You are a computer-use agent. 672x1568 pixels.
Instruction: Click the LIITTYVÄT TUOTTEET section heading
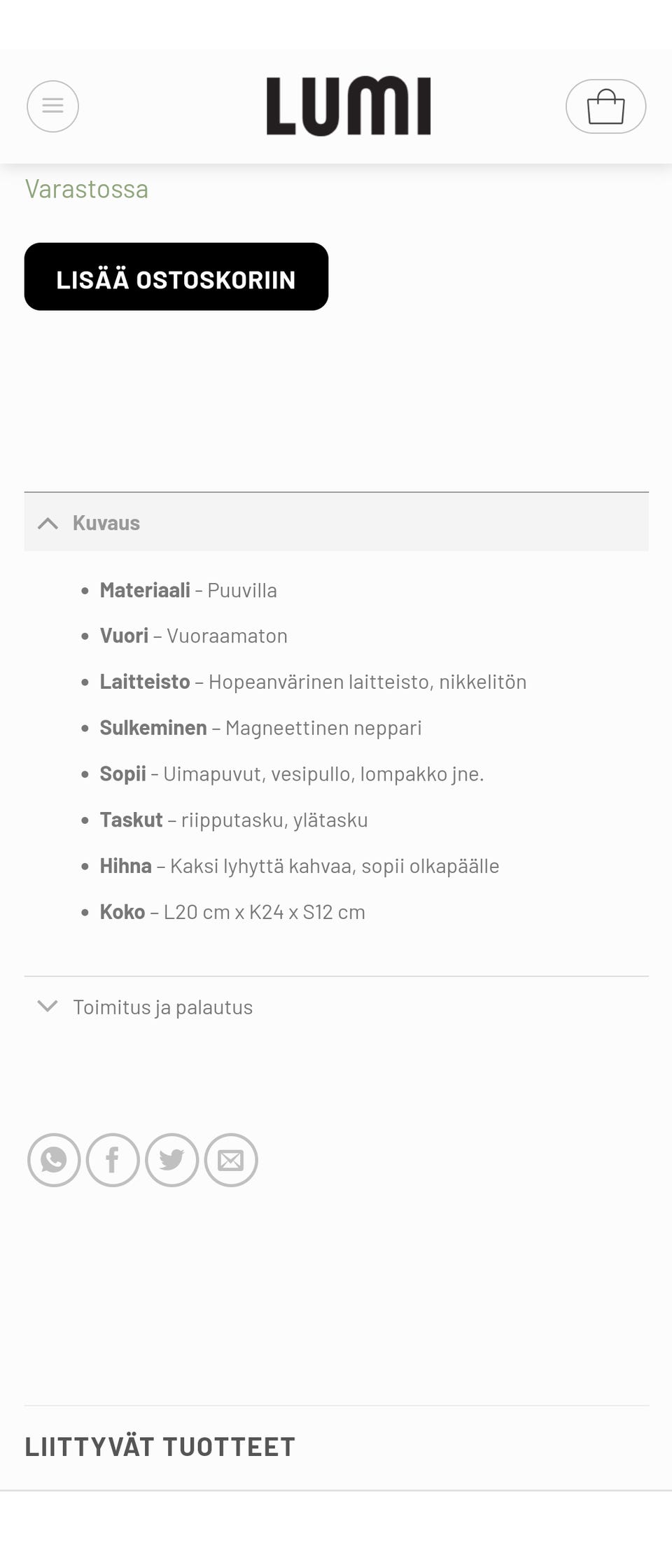pos(160,1447)
